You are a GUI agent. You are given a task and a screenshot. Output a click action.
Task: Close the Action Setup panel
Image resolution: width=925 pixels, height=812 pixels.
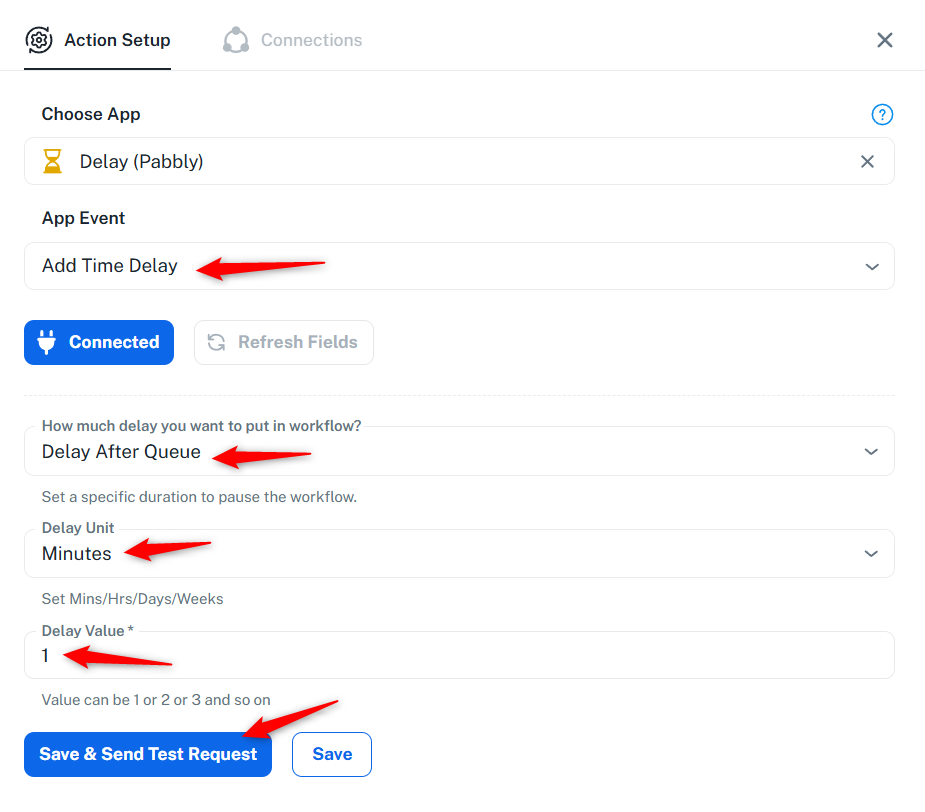tap(884, 40)
